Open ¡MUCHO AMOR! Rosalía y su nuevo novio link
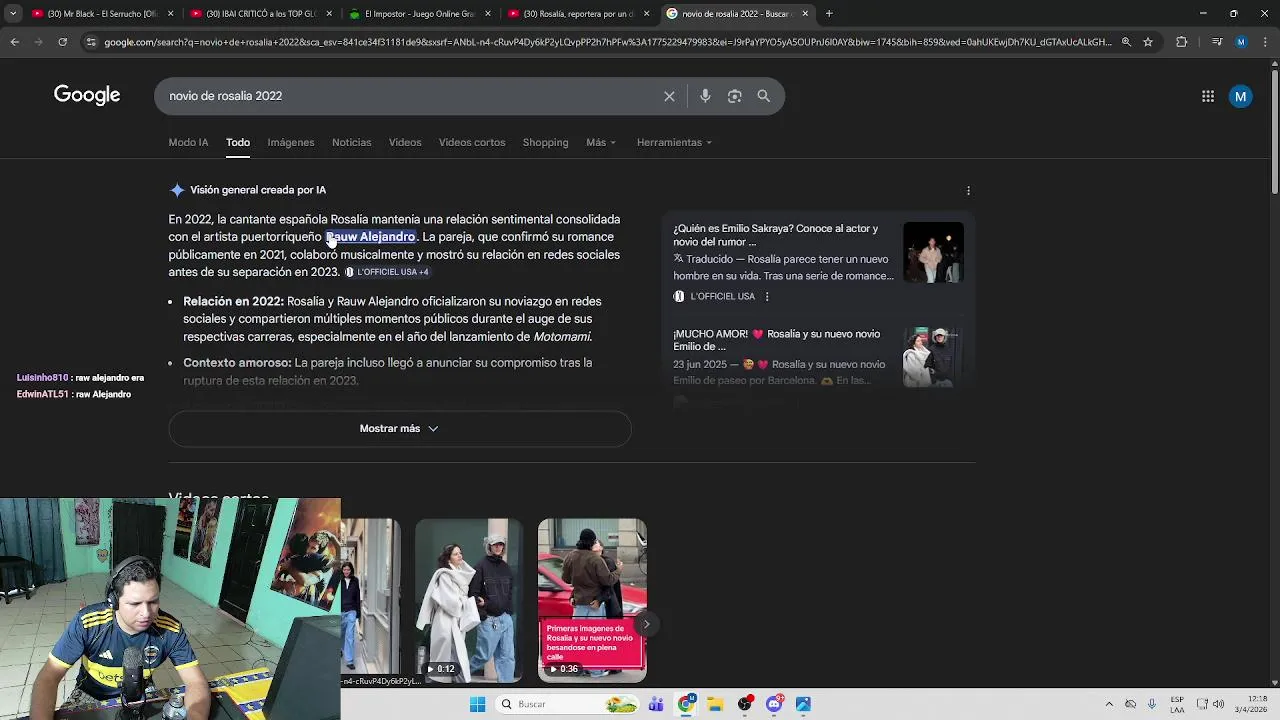1280x720 pixels. coord(777,340)
